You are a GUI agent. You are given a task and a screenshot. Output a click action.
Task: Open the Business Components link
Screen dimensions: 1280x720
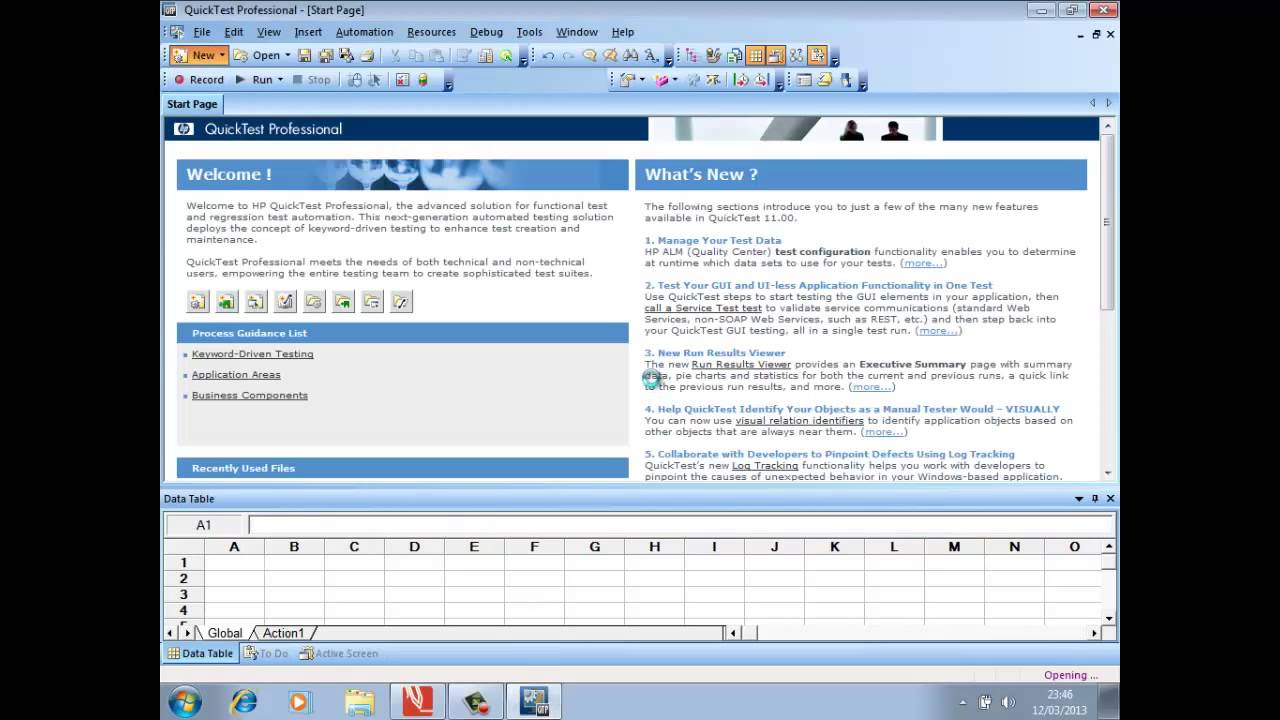click(x=249, y=395)
